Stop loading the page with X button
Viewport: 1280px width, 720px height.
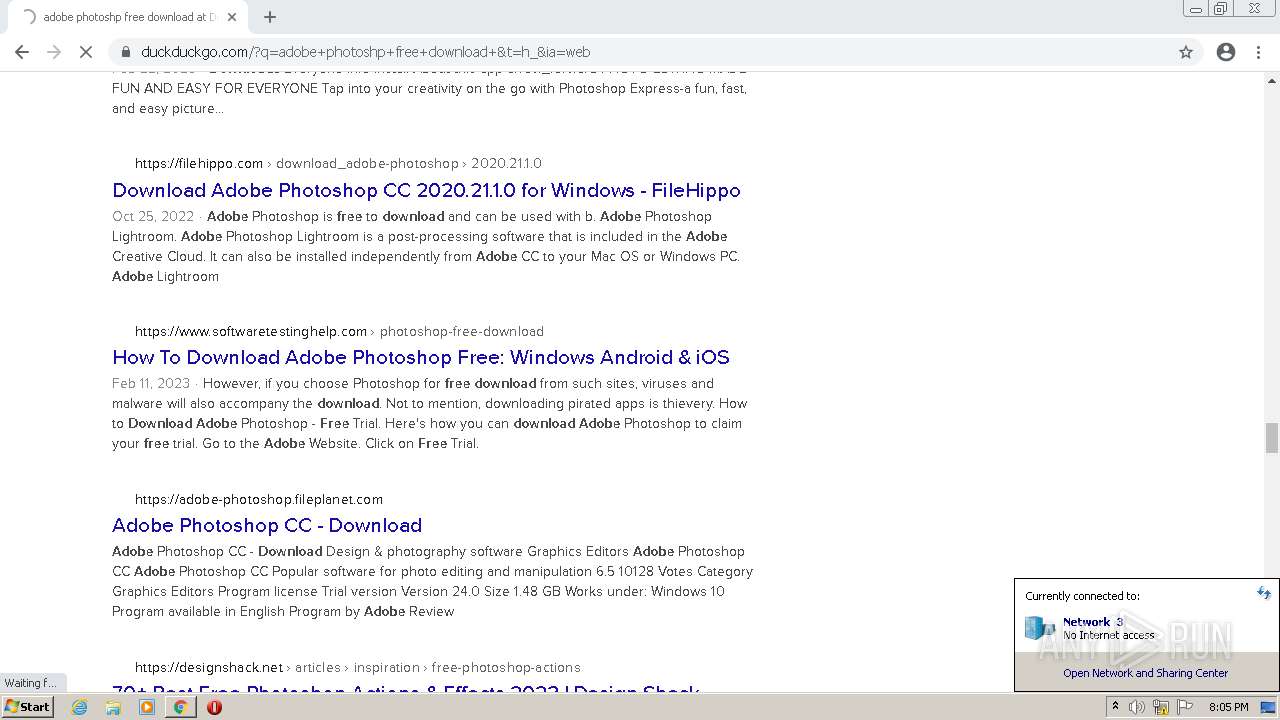point(86,52)
